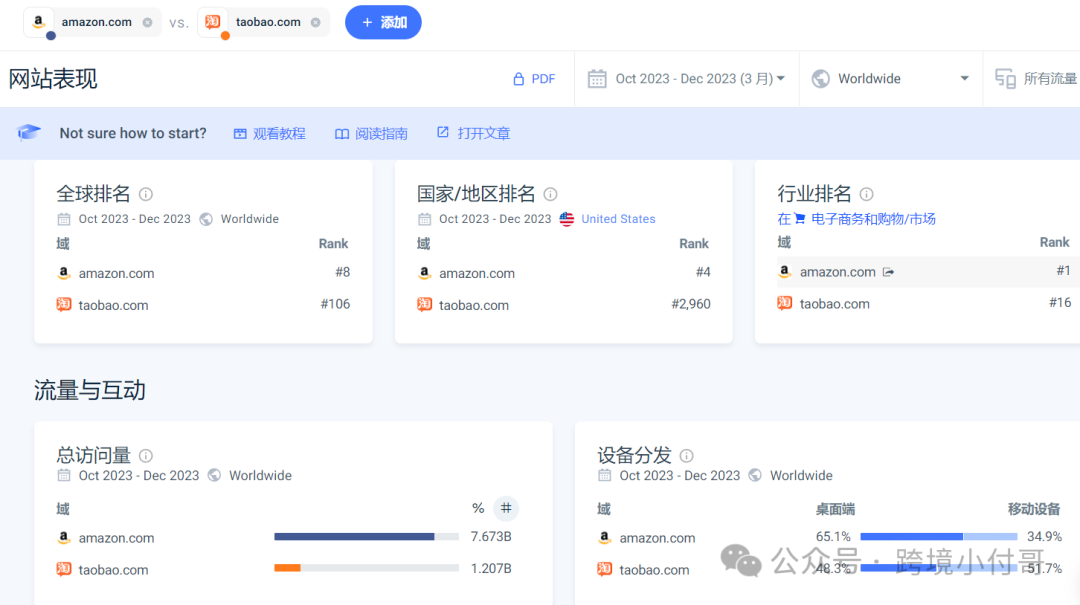Remove taobao.com from the comparison
Image resolution: width=1080 pixels, height=605 pixels.
pyautogui.click(x=315, y=22)
